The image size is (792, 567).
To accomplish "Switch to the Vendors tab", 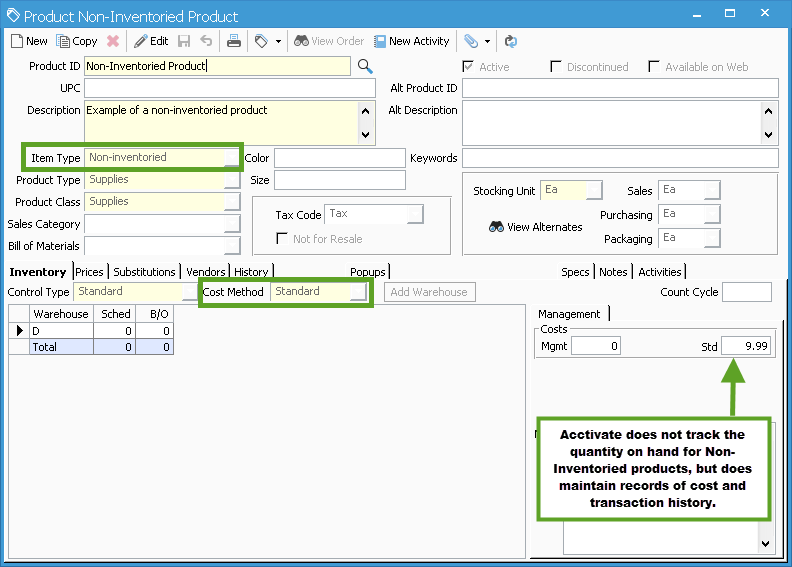I will click(x=206, y=272).
